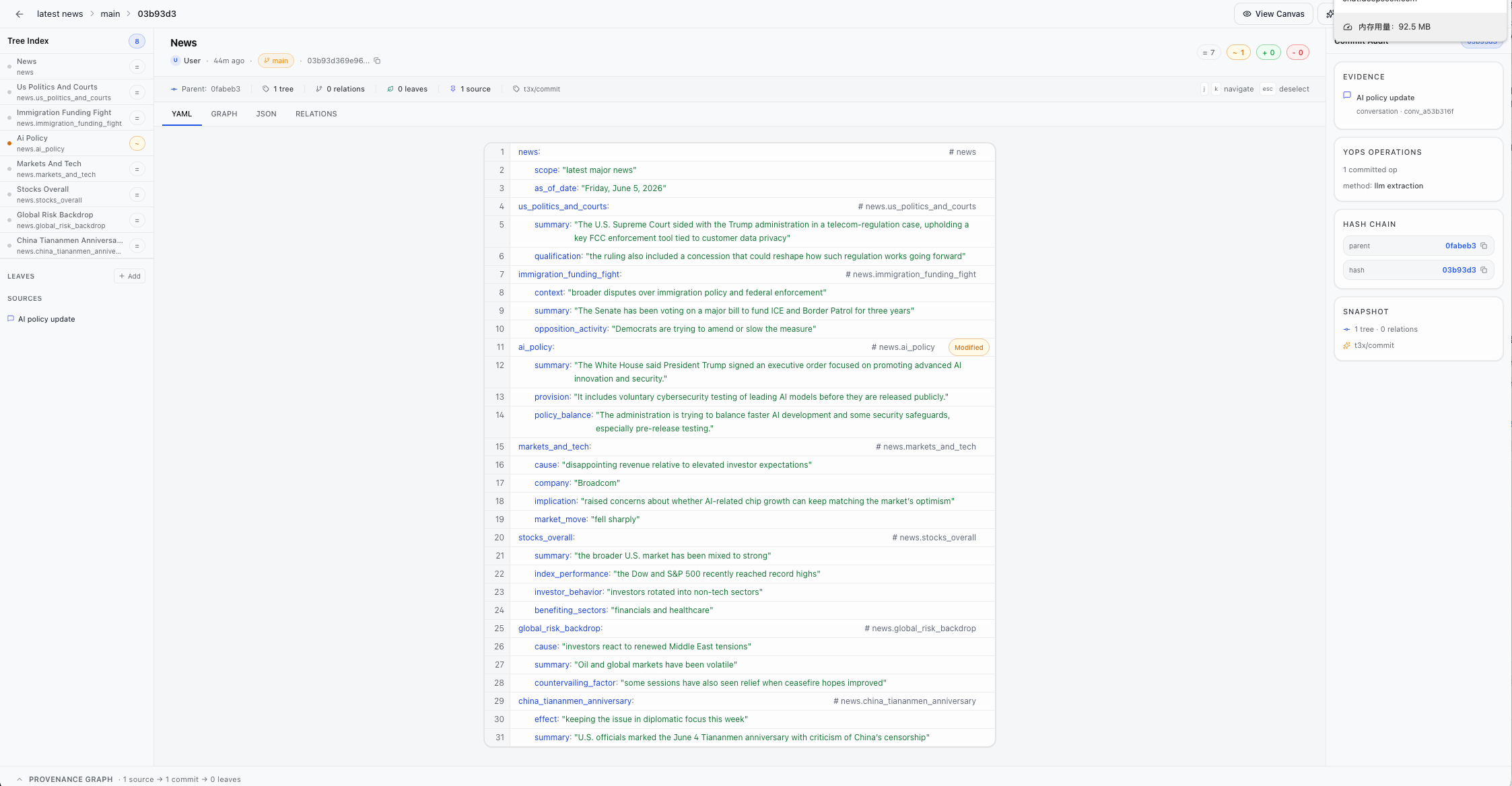
Task: Expand the Provenance Graph panel
Action: click(x=20, y=779)
